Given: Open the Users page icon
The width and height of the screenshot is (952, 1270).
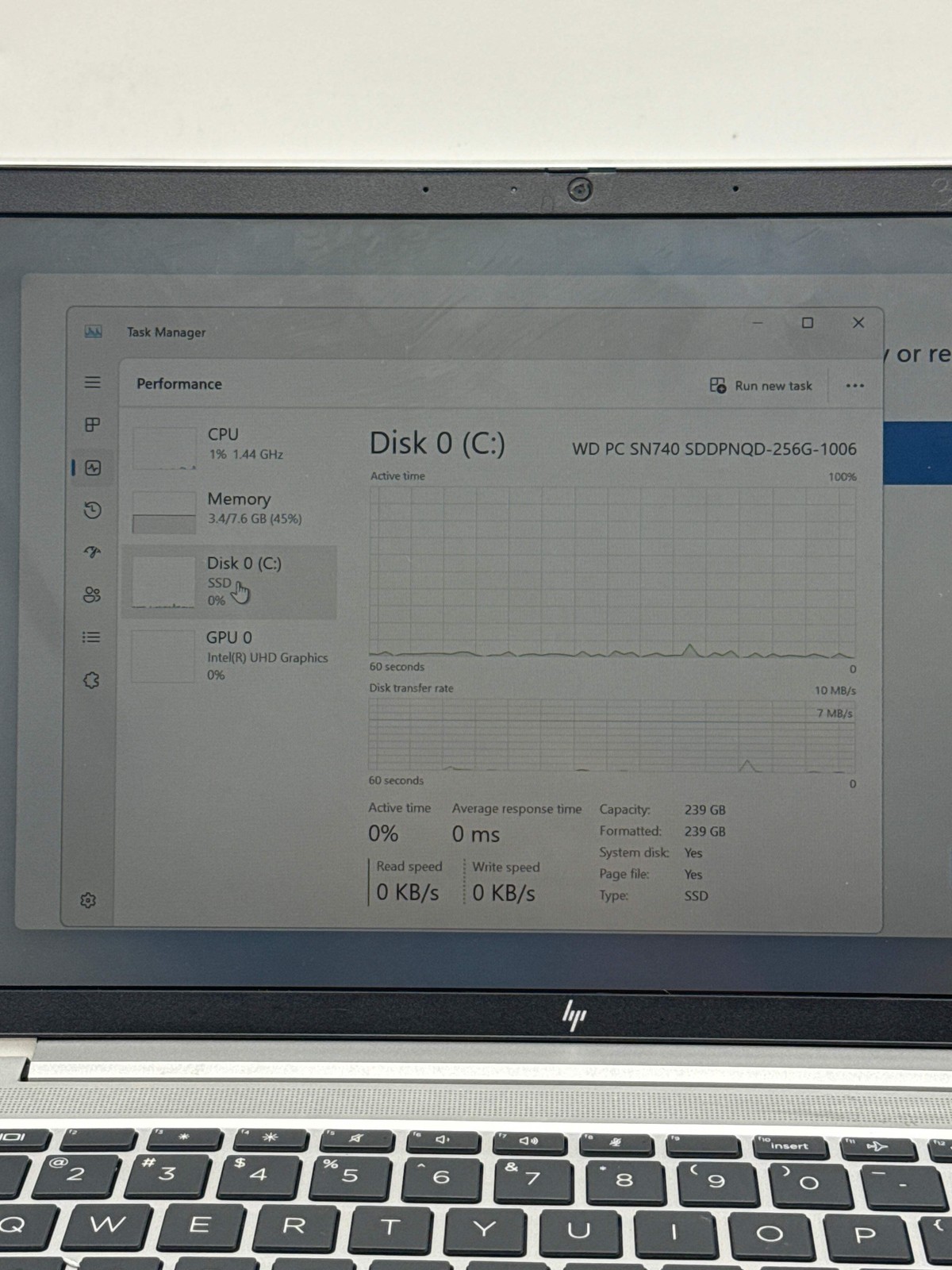Looking at the screenshot, I should pos(92,595).
